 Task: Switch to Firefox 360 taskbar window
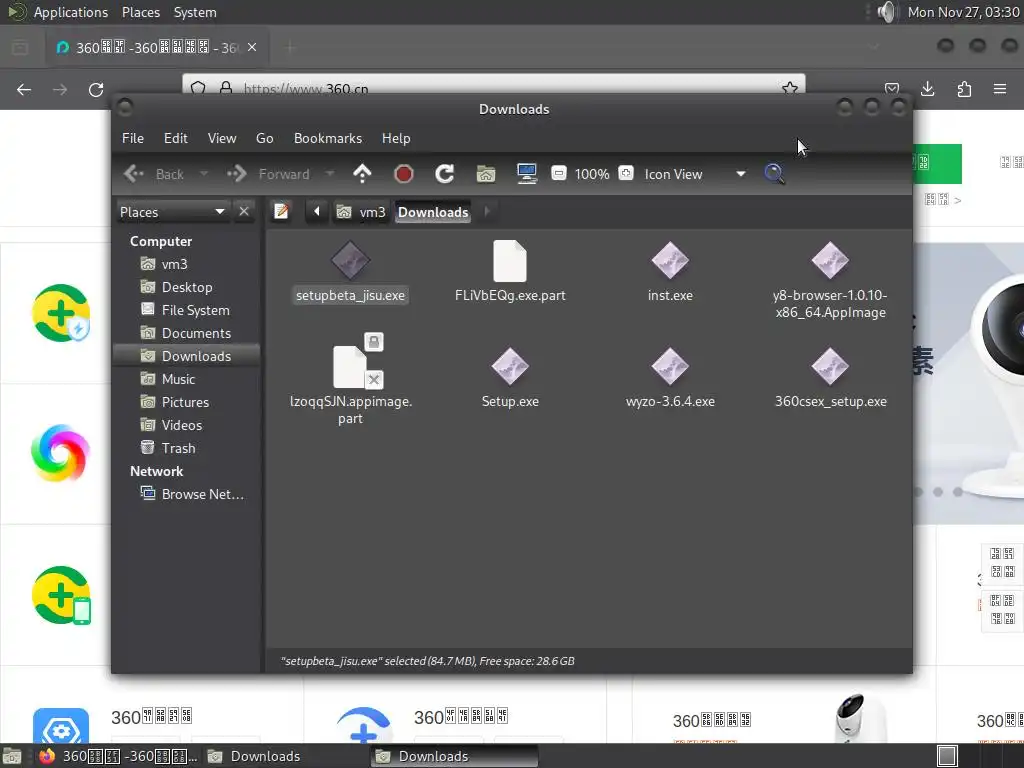(x=118, y=756)
